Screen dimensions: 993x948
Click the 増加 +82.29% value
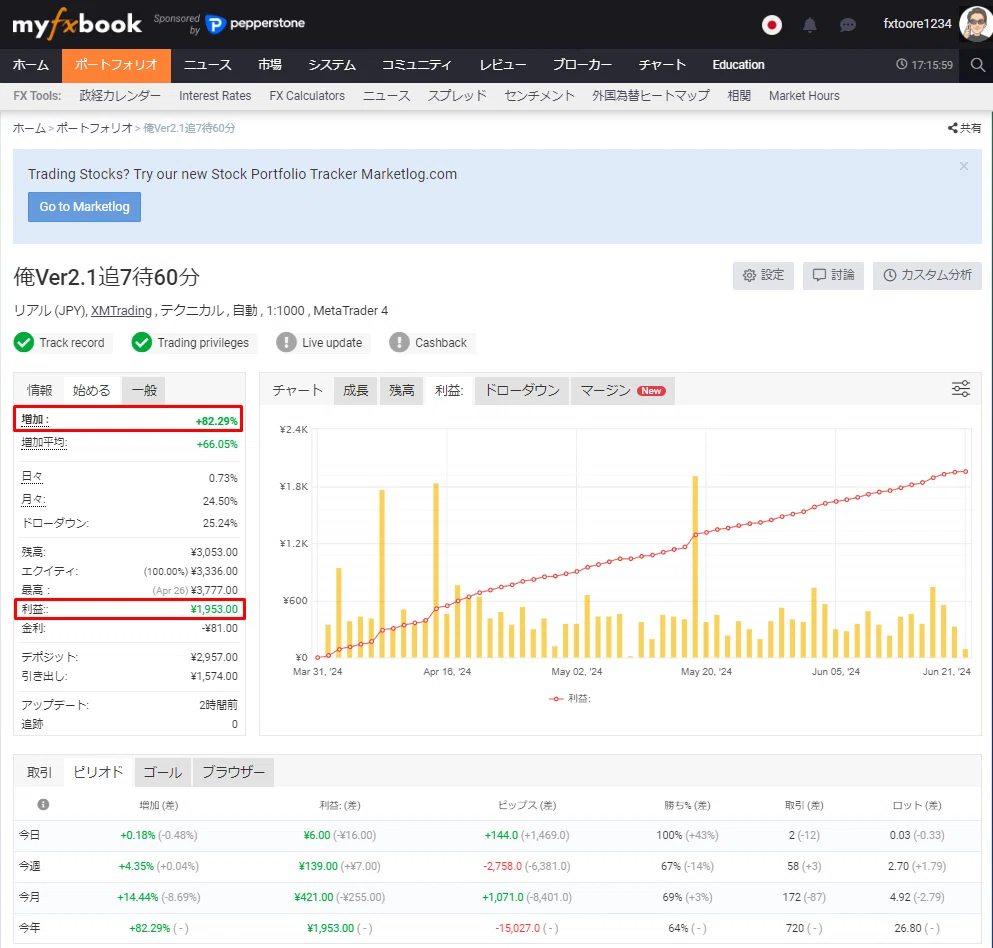(217, 421)
